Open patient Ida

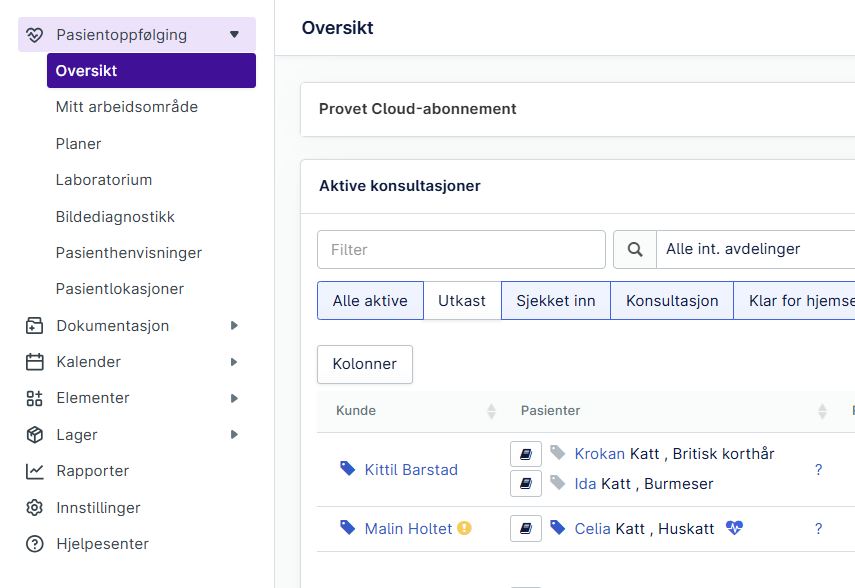585,484
